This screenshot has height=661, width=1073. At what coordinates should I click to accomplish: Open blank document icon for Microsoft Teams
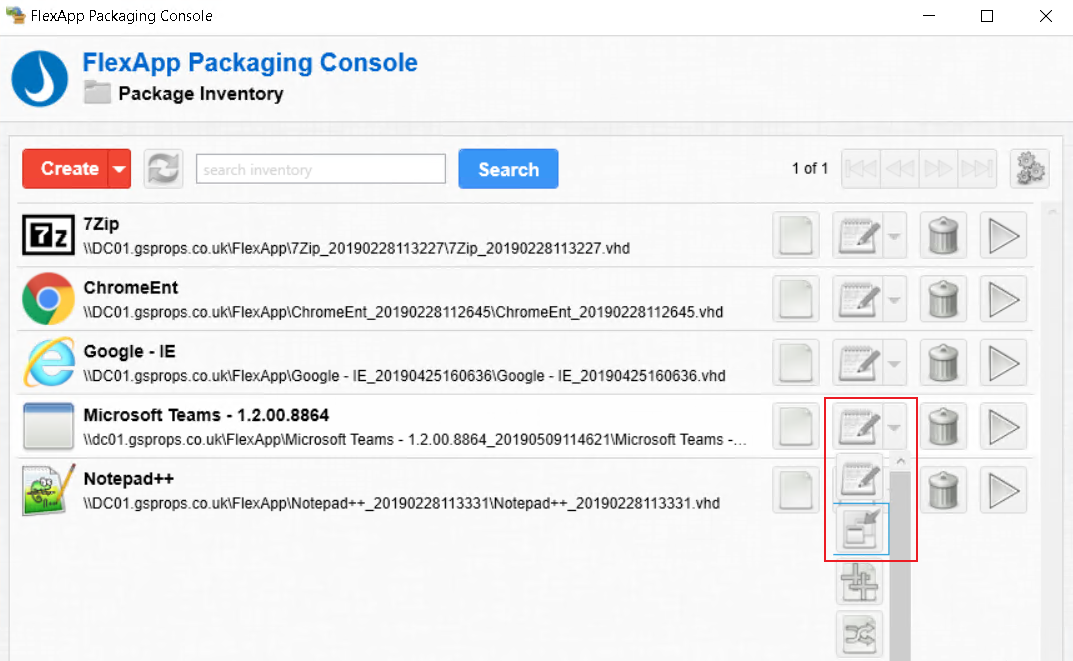point(796,427)
